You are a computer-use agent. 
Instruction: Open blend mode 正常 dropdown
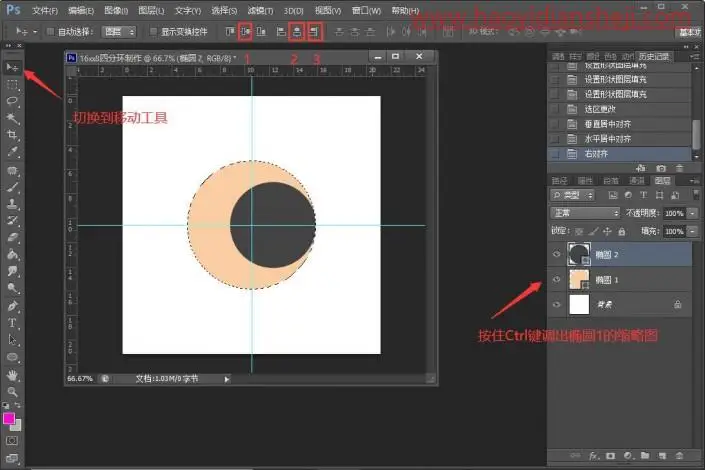(x=585, y=213)
